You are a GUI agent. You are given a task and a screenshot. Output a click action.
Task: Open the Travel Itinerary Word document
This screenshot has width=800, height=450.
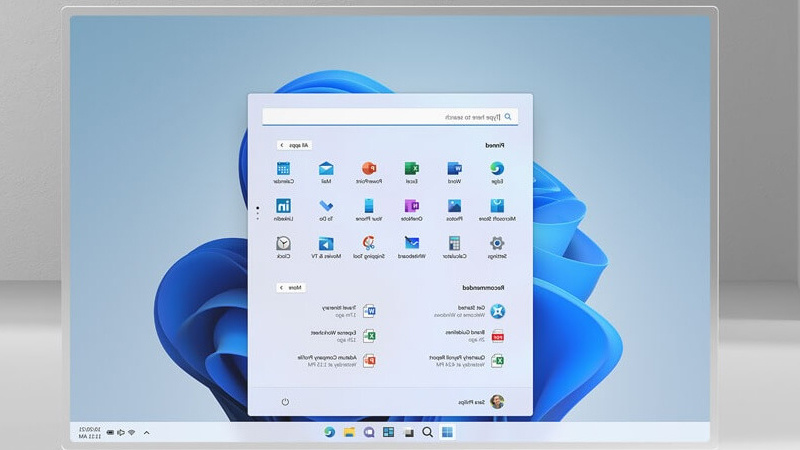[x=348, y=311]
